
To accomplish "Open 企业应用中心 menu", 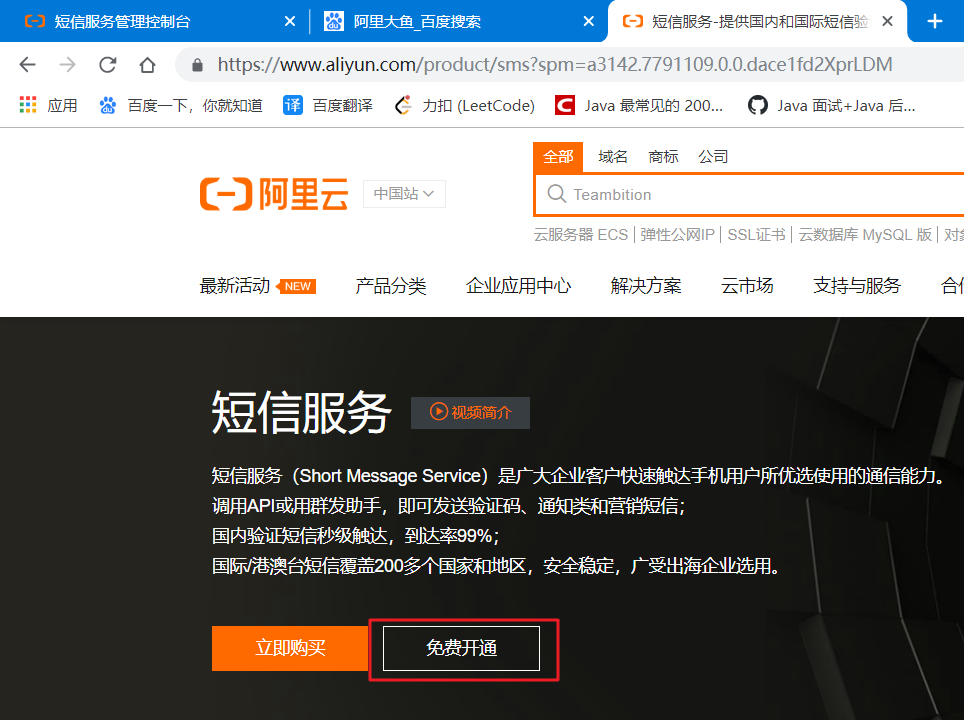I will (x=518, y=285).
